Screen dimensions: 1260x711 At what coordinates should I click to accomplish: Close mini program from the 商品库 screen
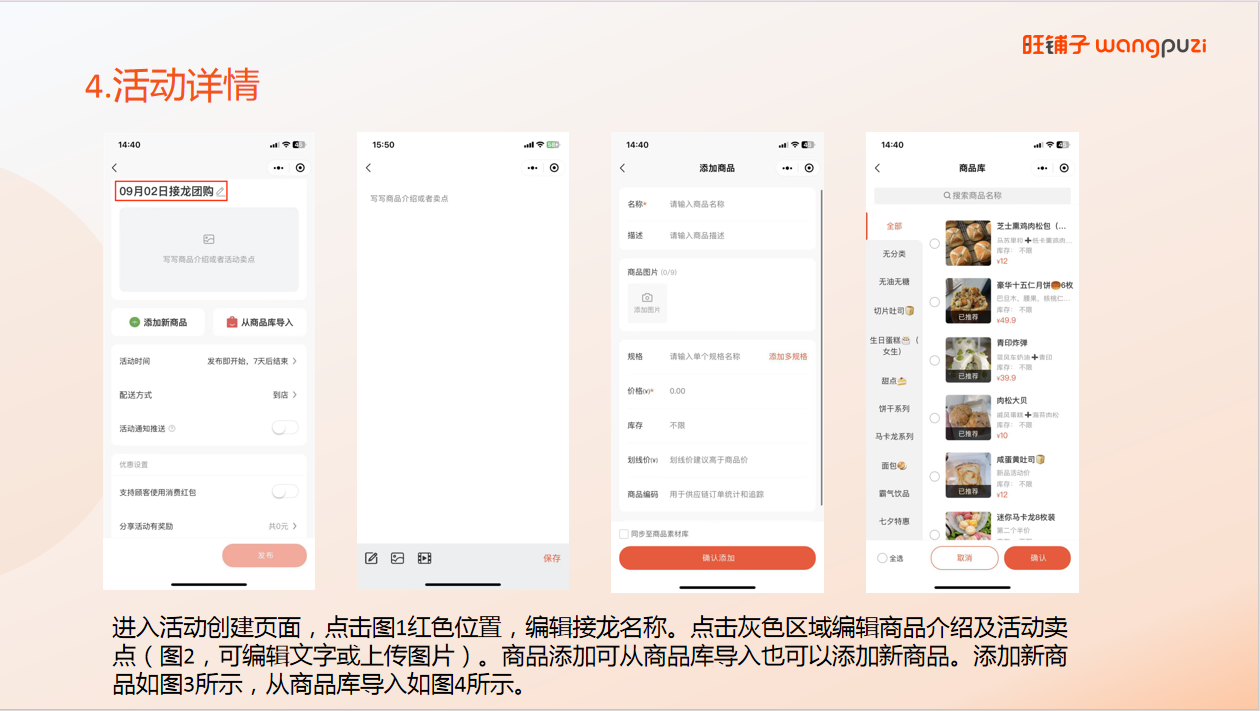click(1064, 168)
